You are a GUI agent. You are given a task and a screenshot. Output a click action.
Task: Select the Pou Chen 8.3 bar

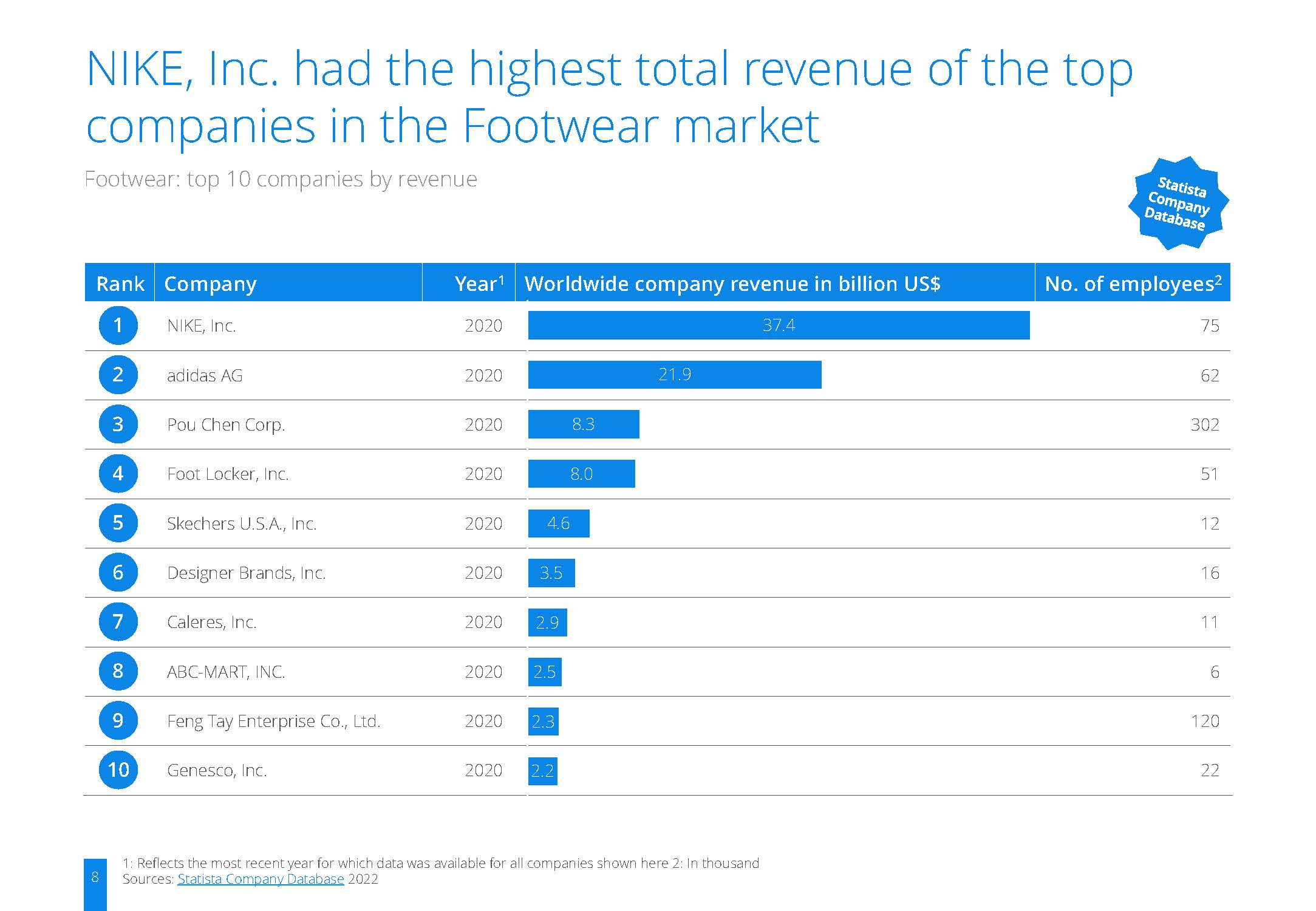(x=584, y=424)
